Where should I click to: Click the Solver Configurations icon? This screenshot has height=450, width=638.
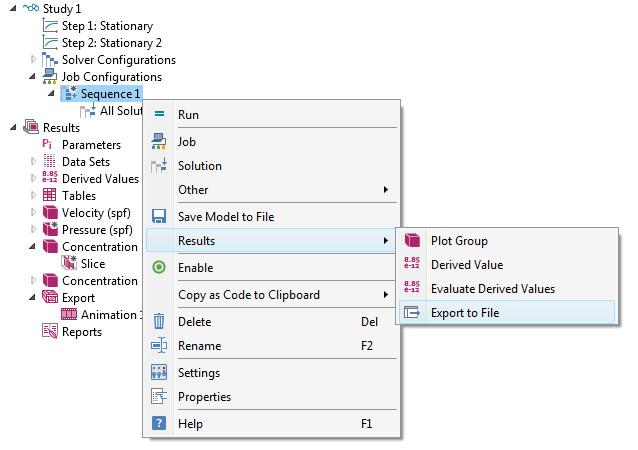pos(50,60)
